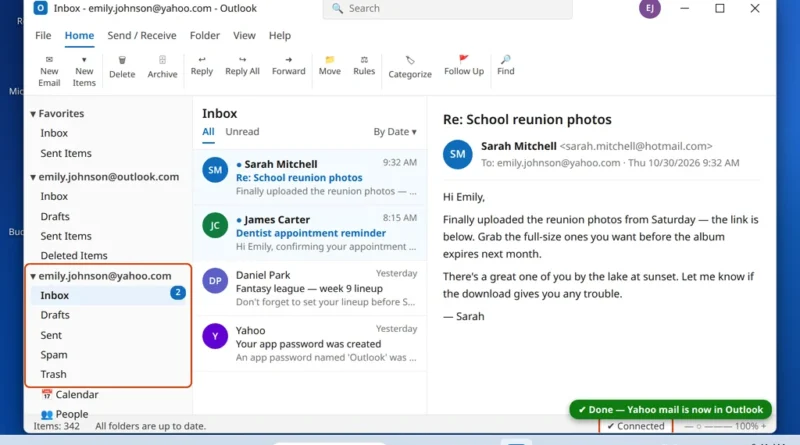Open the Send / Receive tab

142,35
